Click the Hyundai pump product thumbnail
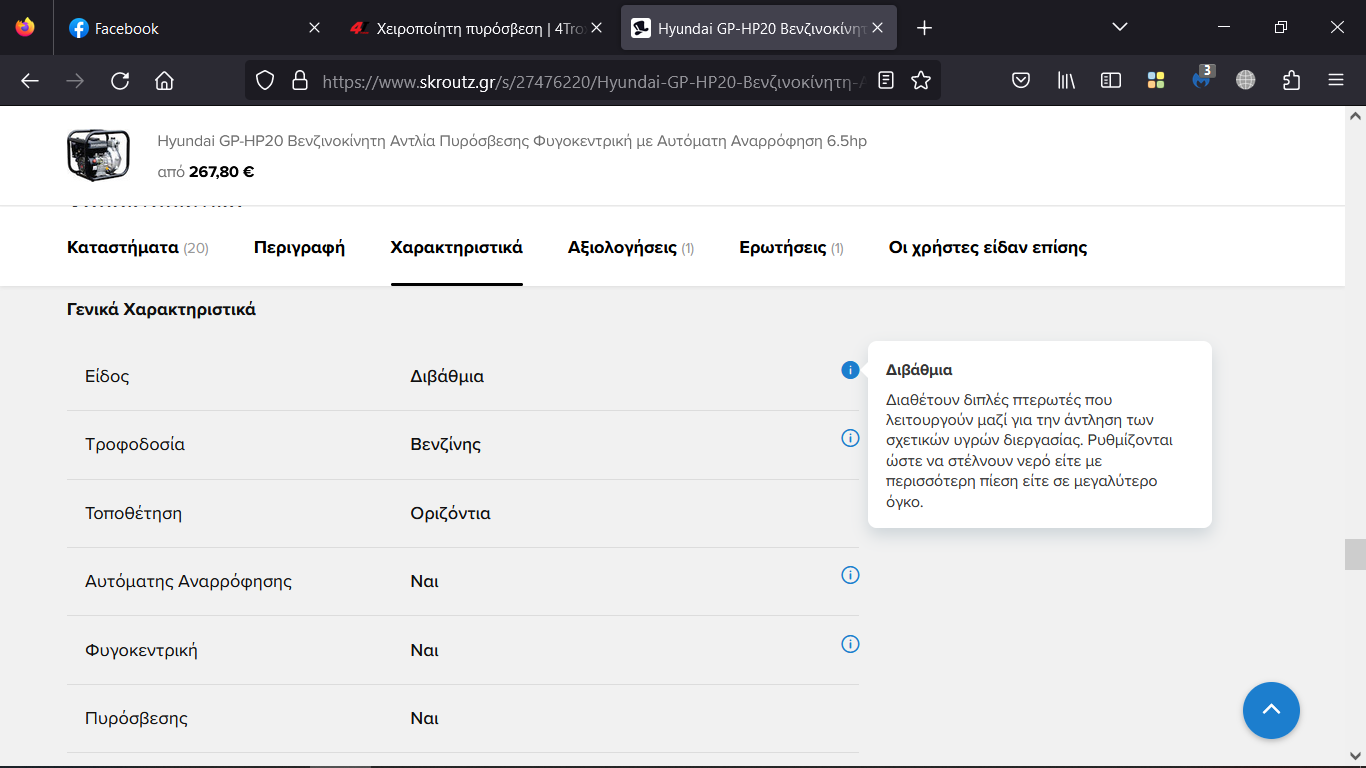The height and width of the screenshot is (768, 1366). pos(97,155)
